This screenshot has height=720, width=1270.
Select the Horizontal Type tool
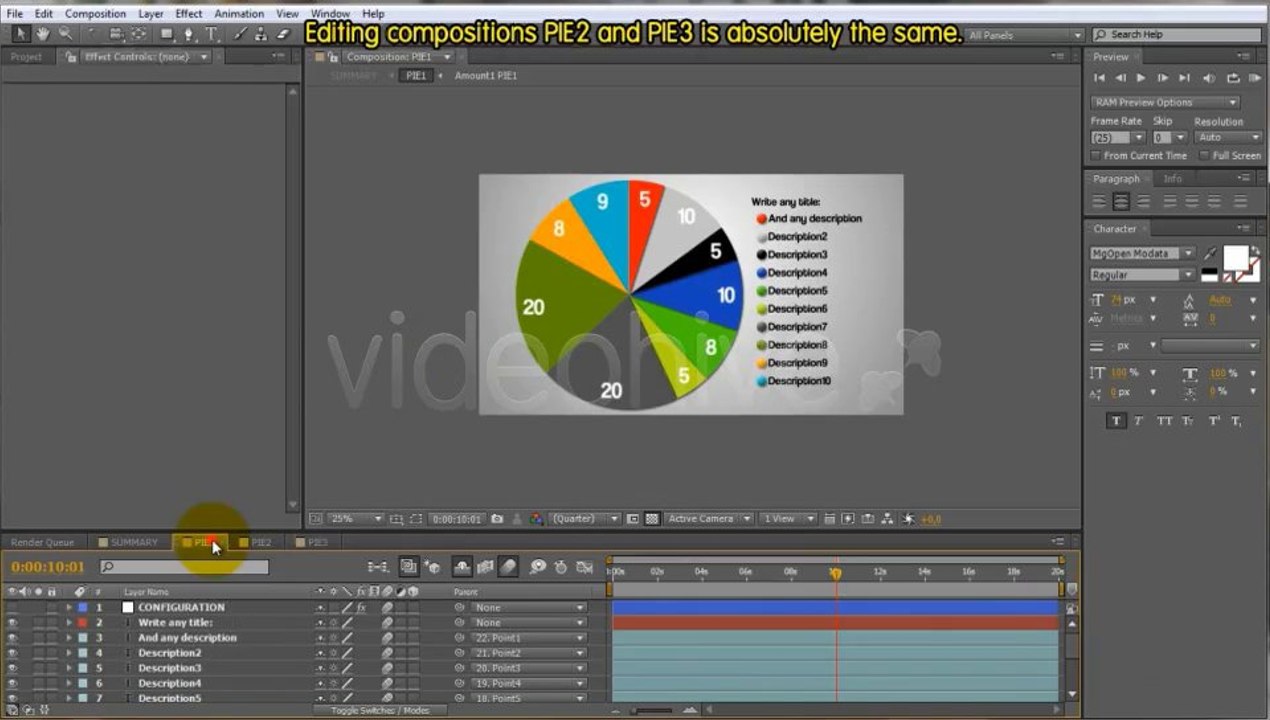(211, 34)
